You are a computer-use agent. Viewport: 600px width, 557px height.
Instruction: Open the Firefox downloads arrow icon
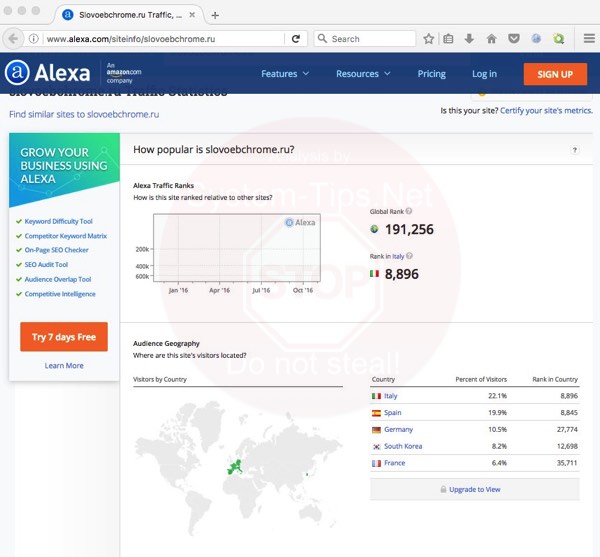click(469, 39)
